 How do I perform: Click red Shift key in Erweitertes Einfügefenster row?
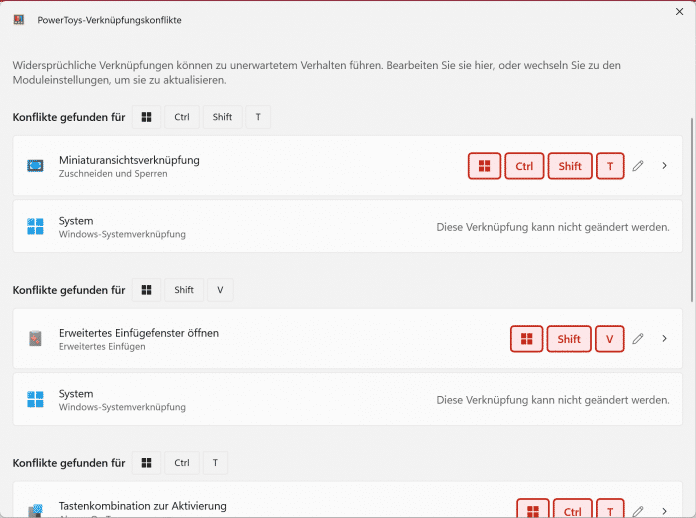pyautogui.click(x=569, y=339)
